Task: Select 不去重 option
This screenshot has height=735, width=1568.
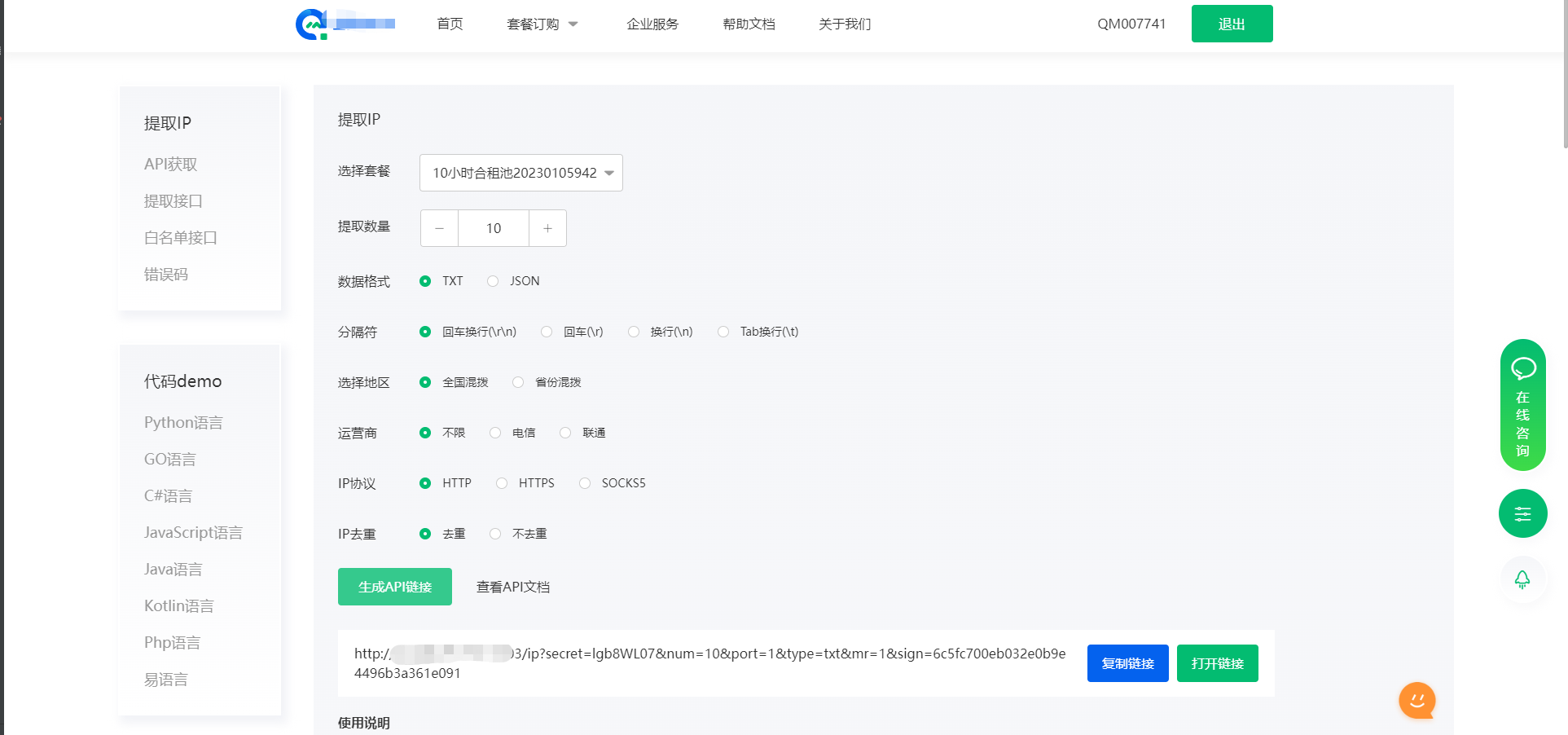Action: click(518, 534)
